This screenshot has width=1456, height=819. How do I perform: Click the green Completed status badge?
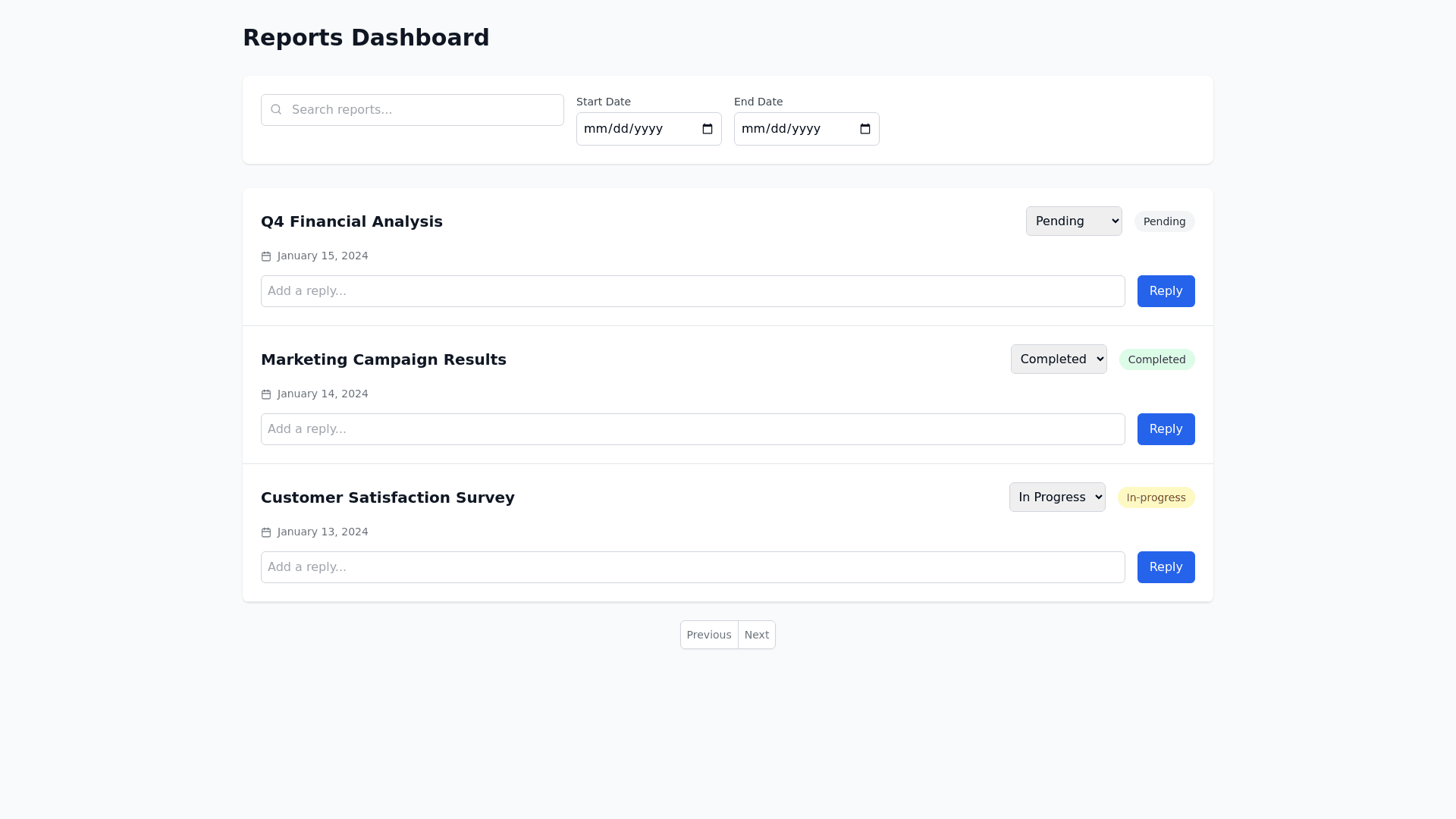pyautogui.click(x=1156, y=359)
